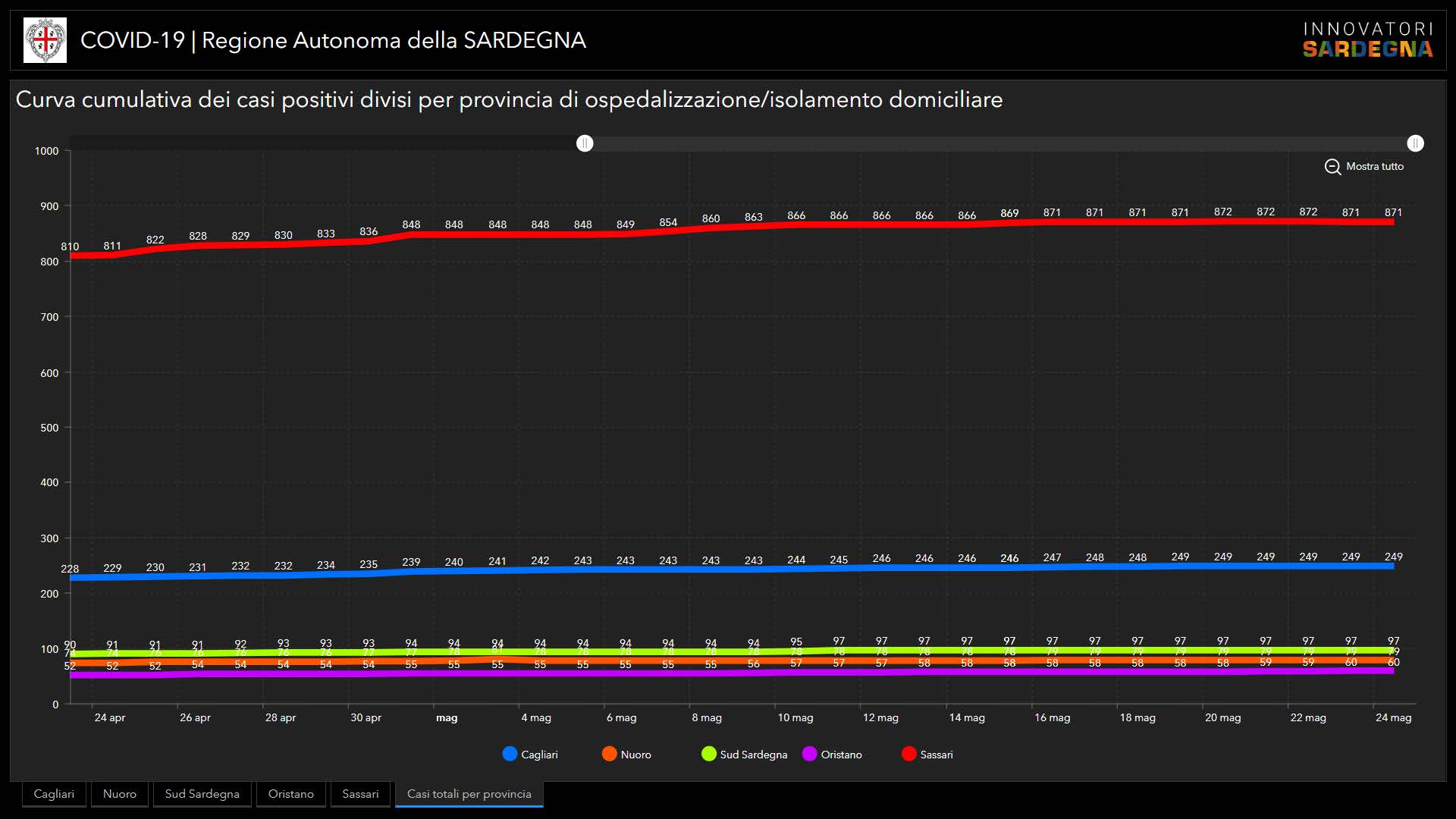Toggle Oristano series via purple legend dot

tap(809, 754)
